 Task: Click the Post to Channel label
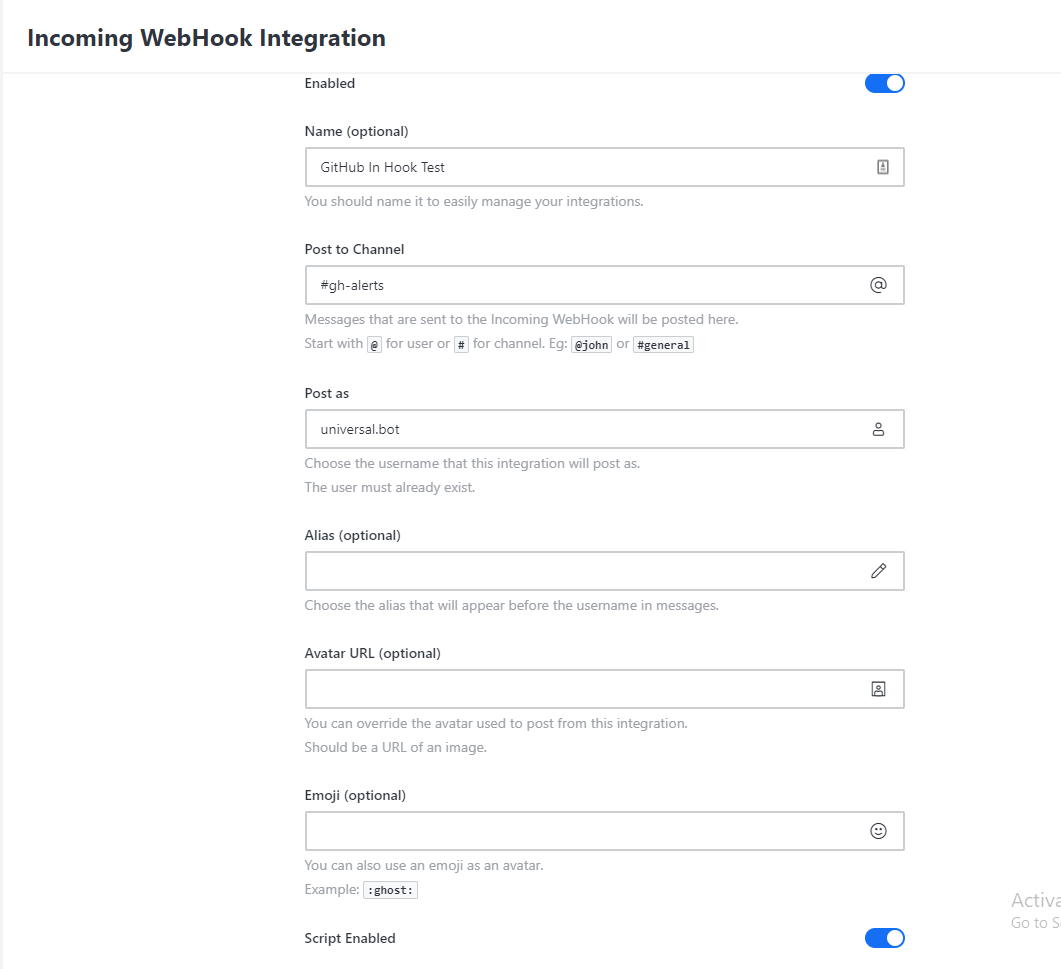354,249
